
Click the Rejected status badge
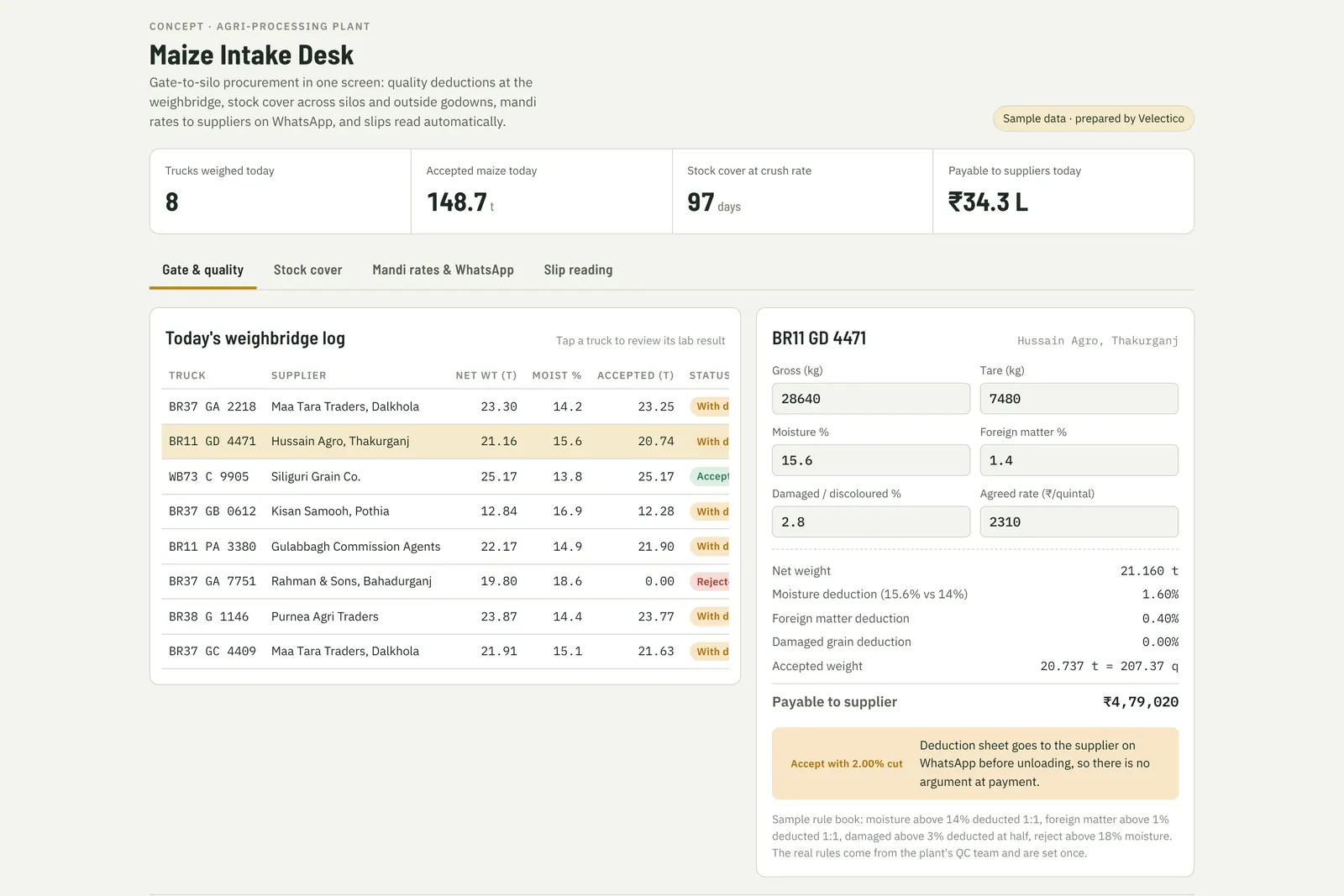tap(710, 581)
